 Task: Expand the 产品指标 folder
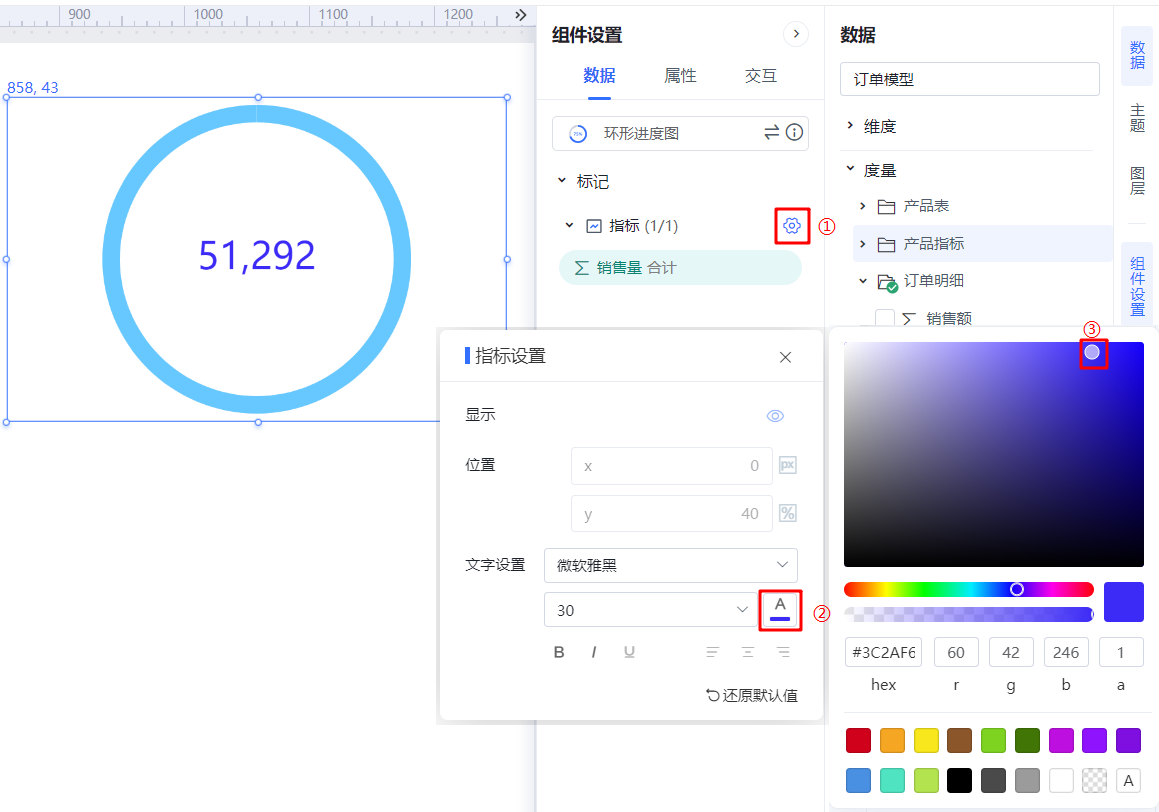tap(863, 244)
